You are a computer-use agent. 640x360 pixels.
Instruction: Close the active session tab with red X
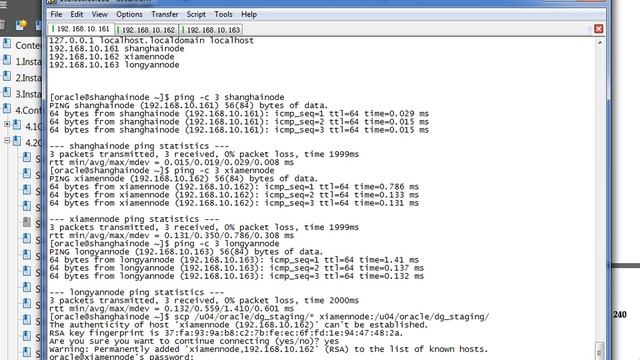[598, 29]
